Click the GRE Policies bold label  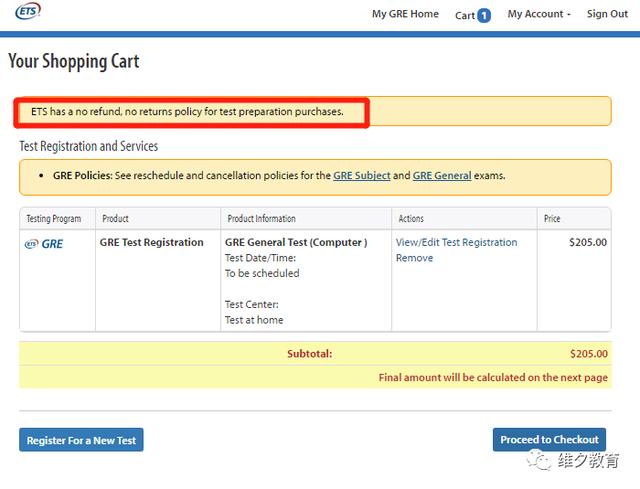[82, 176]
